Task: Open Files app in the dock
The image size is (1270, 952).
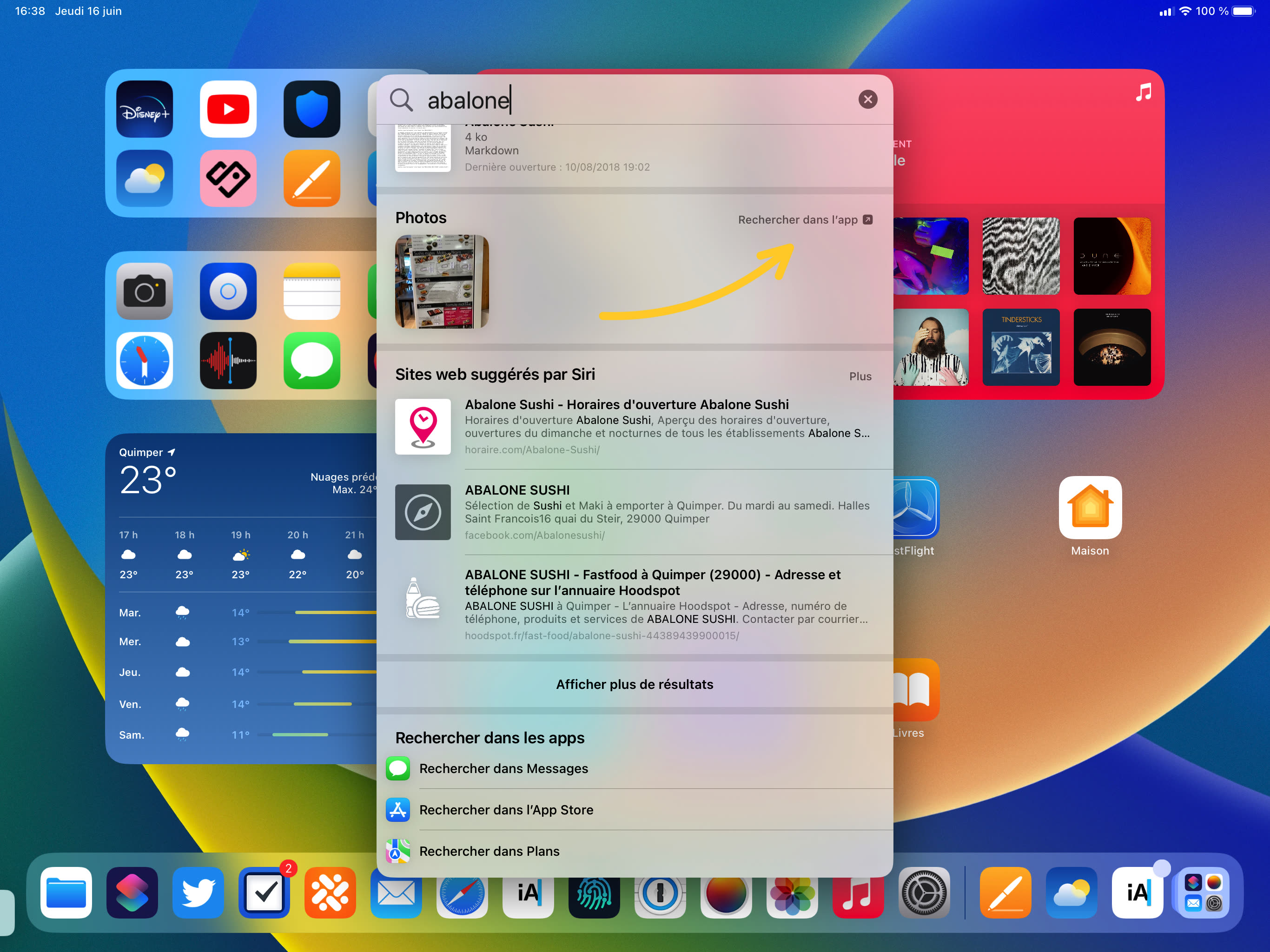Action: (66, 892)
